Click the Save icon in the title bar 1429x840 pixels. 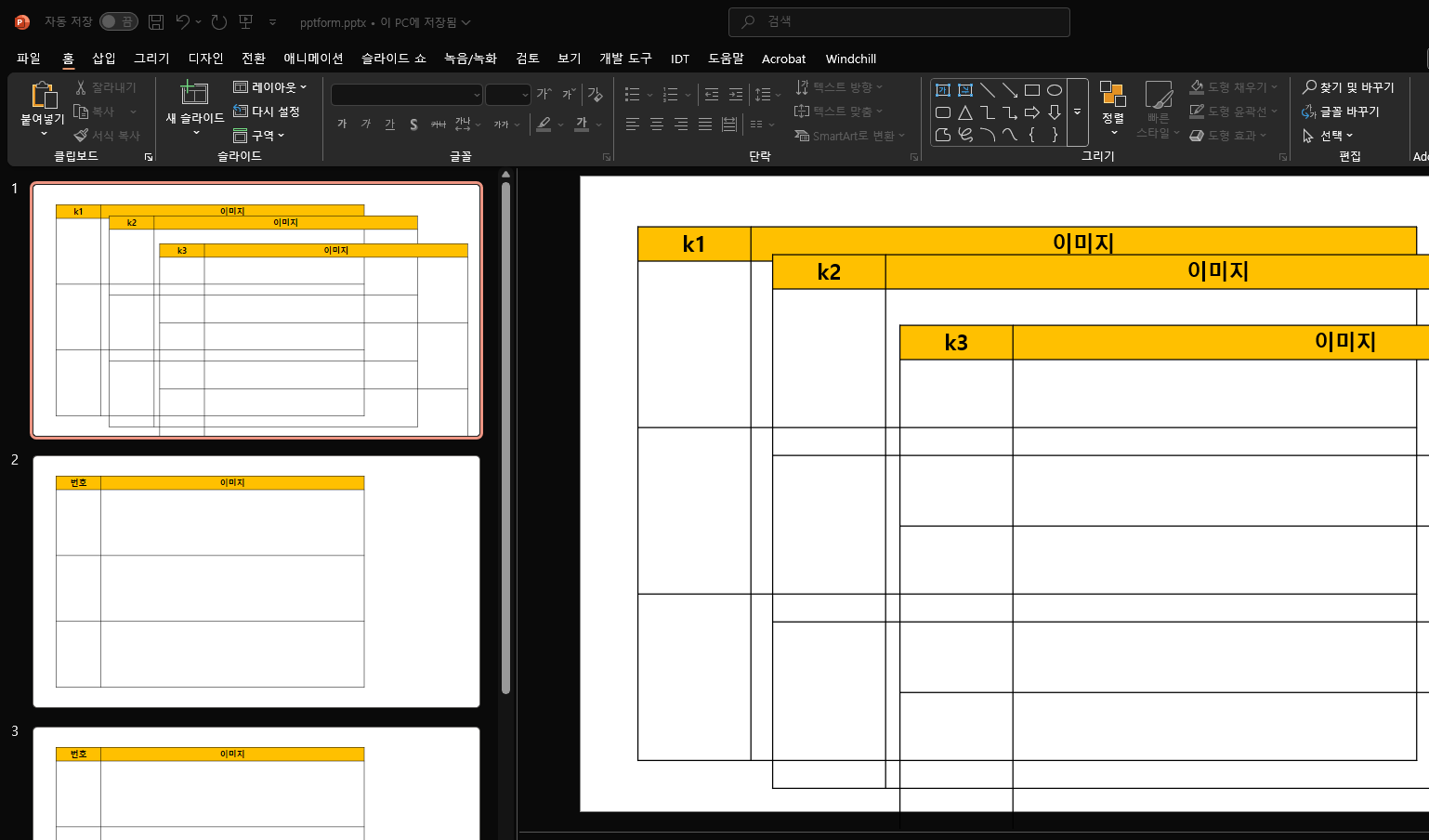point(156,21)
